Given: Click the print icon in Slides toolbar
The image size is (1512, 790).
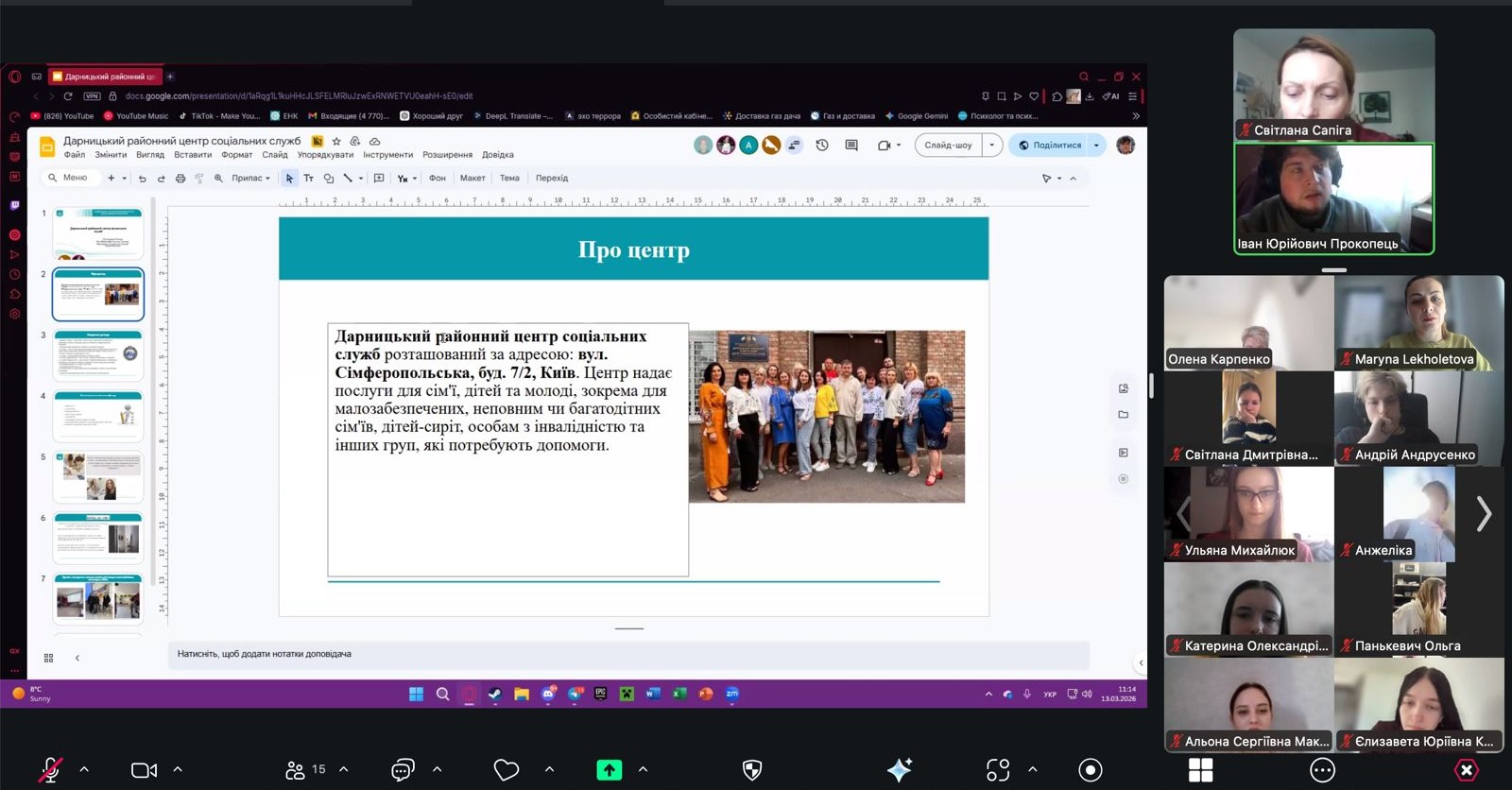Looking at the screenshot, I should coord(180,179).
